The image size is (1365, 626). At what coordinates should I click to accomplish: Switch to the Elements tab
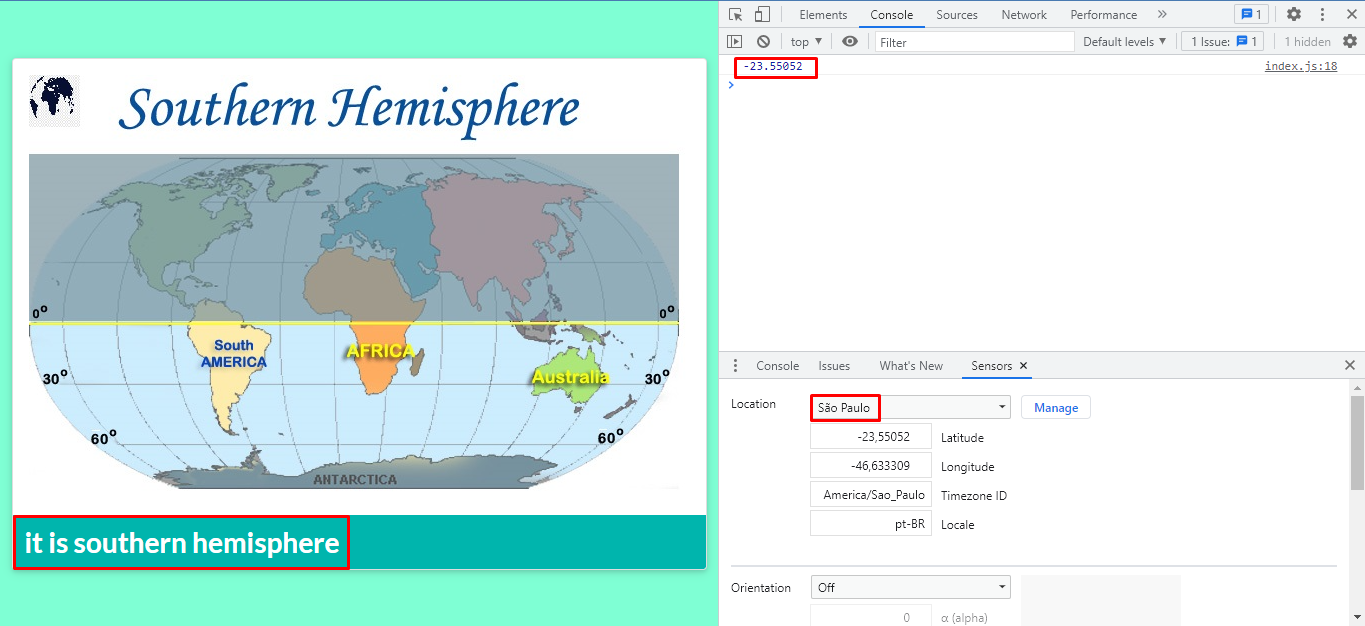[822, 14]
